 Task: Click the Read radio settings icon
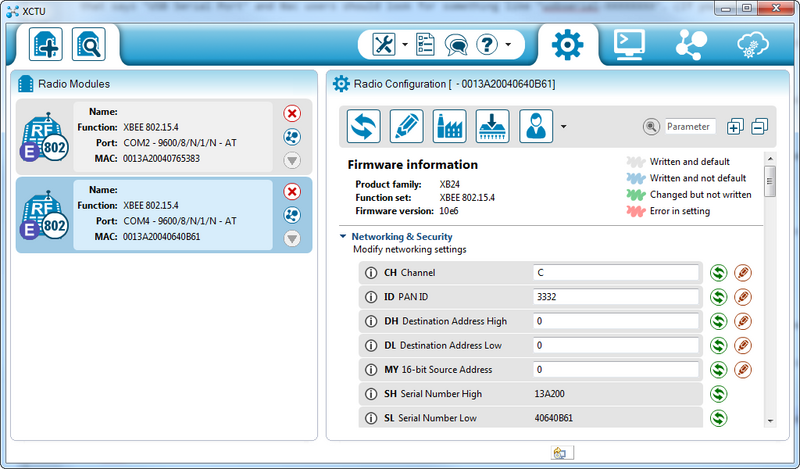[x=364, y=126]
